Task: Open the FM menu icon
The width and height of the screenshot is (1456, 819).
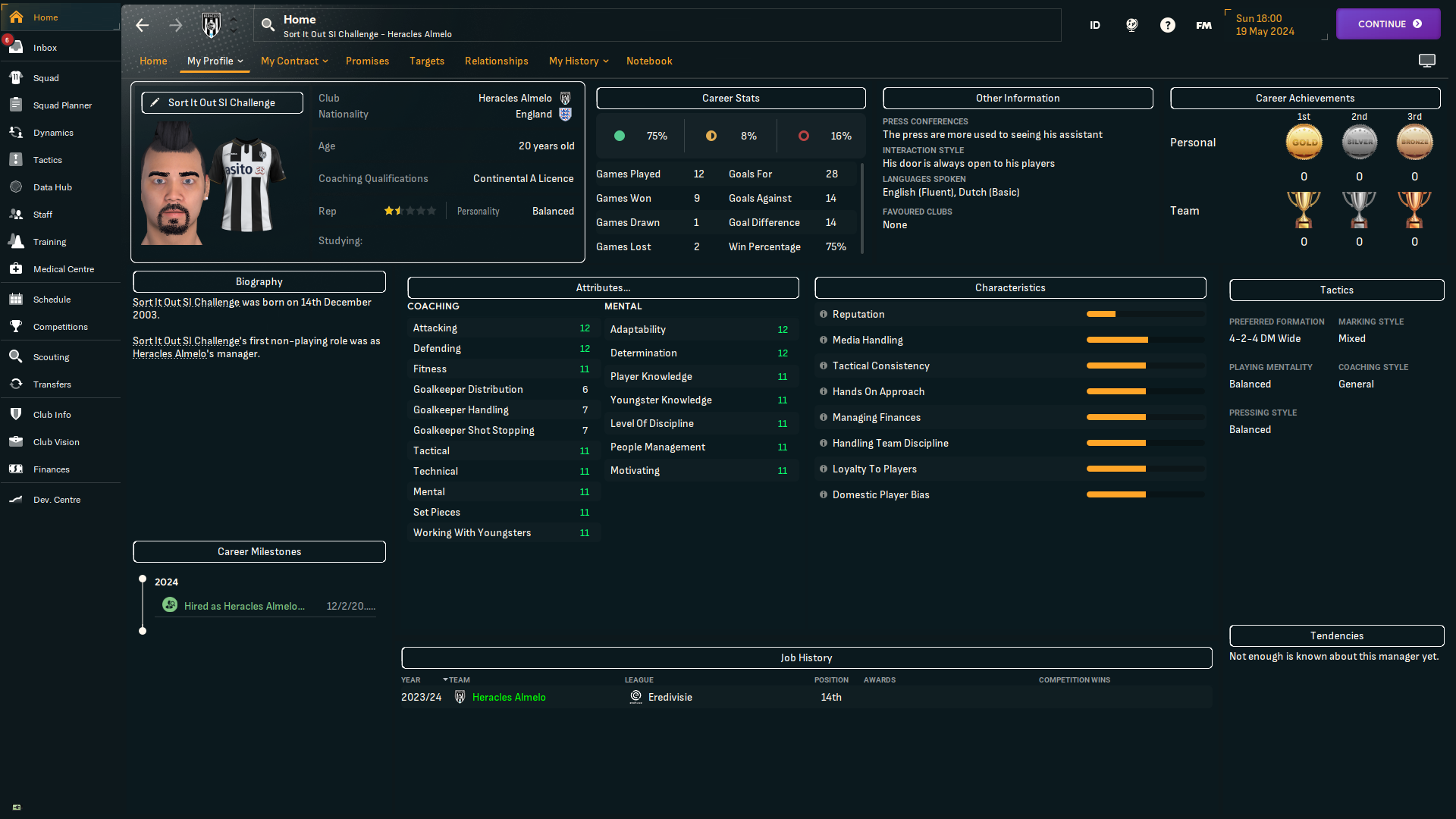Action: click(x=1204, y=25)
